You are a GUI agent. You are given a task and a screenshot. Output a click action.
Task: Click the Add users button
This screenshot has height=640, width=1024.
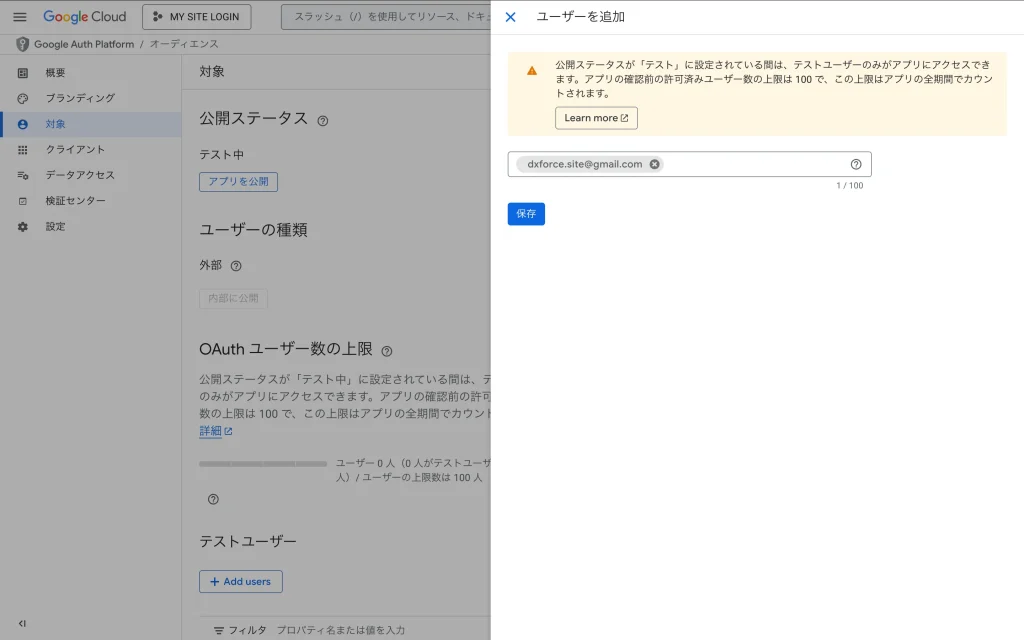(x=241, y=581)
